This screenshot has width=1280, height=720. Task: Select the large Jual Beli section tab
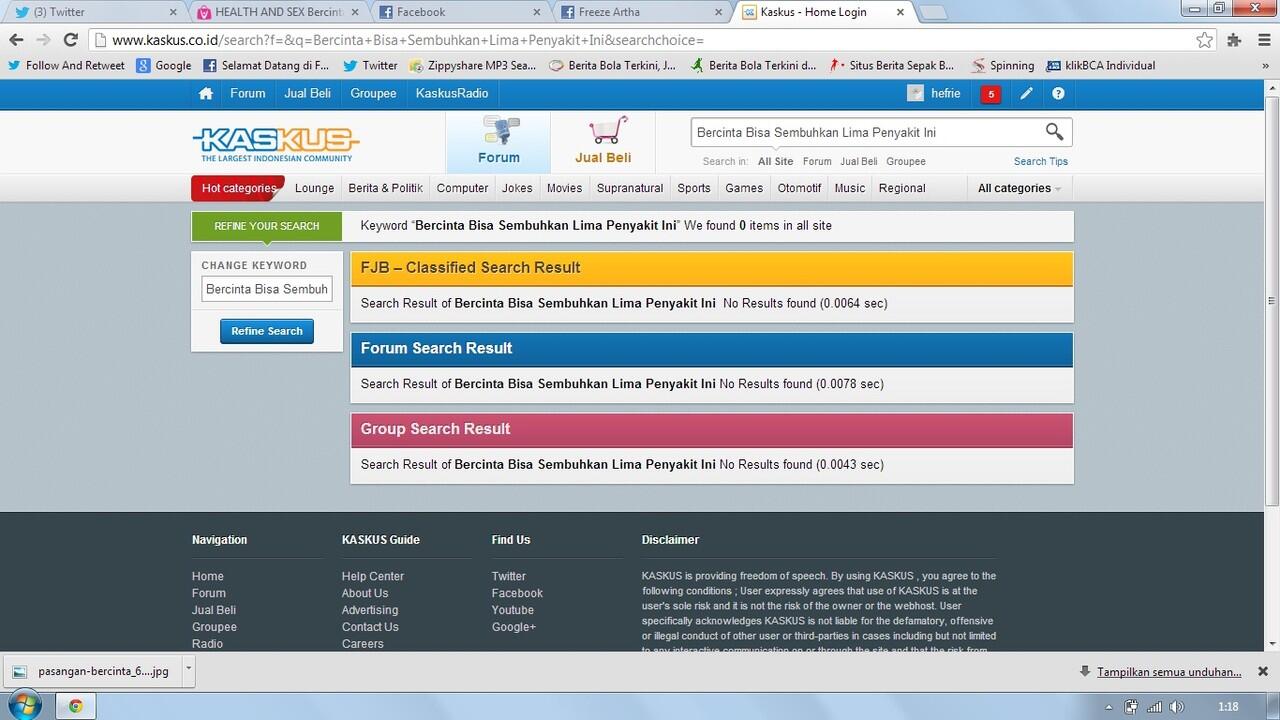pyautogui.click(x=603, y=141)
